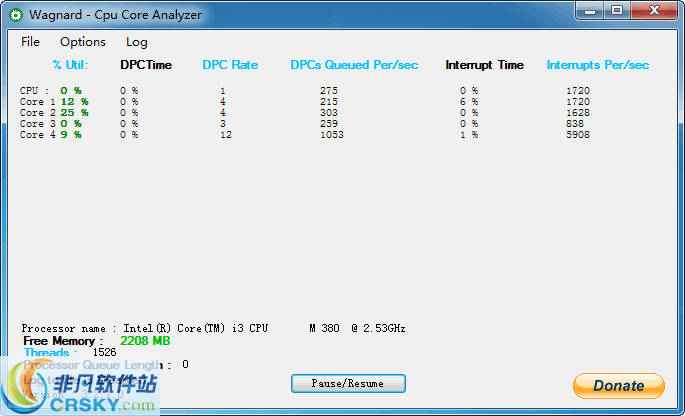Click the window title 'Wagnard - Cpu Core Analyzer'

(x=115, y=15)
